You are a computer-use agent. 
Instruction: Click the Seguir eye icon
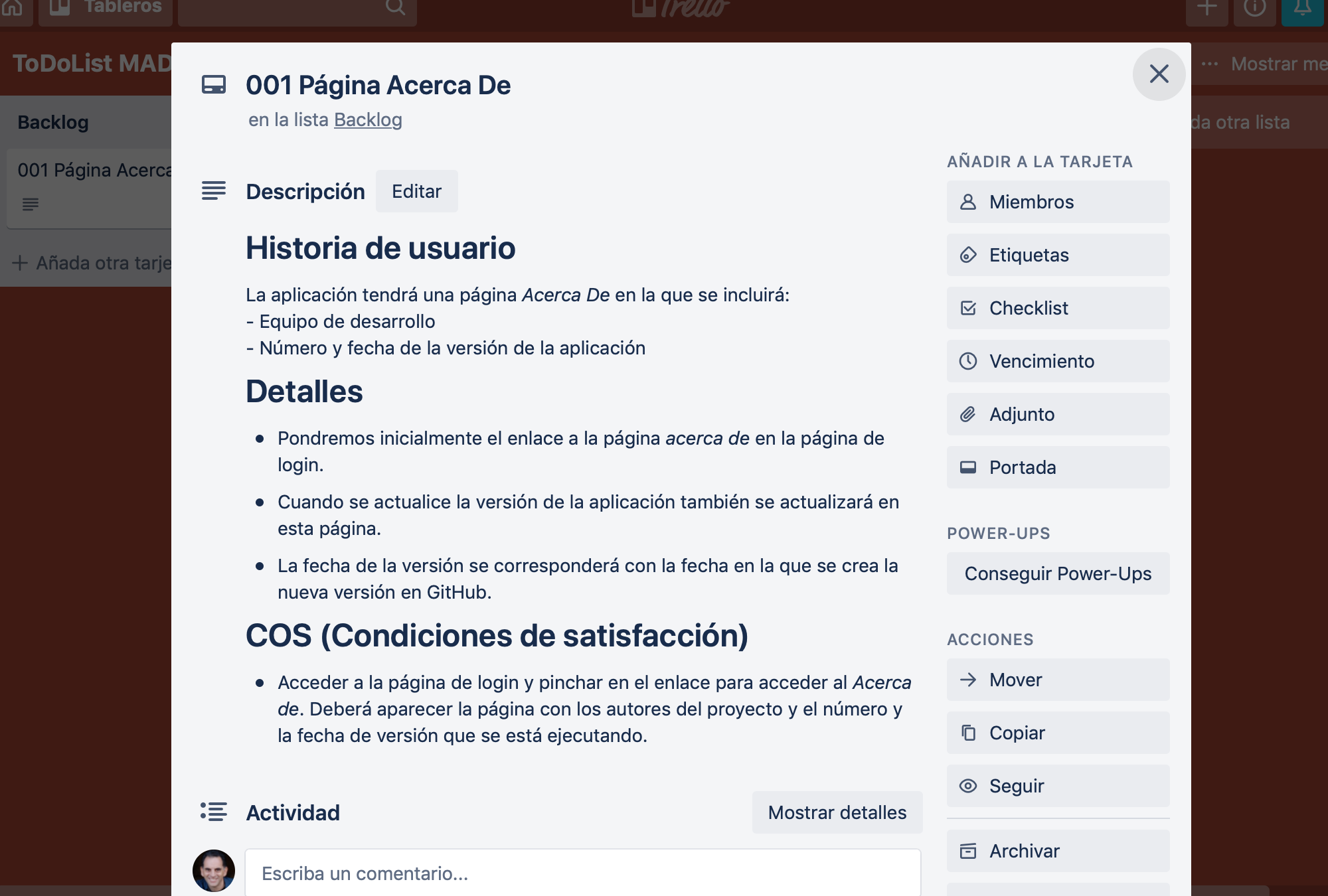click(968, 786)
